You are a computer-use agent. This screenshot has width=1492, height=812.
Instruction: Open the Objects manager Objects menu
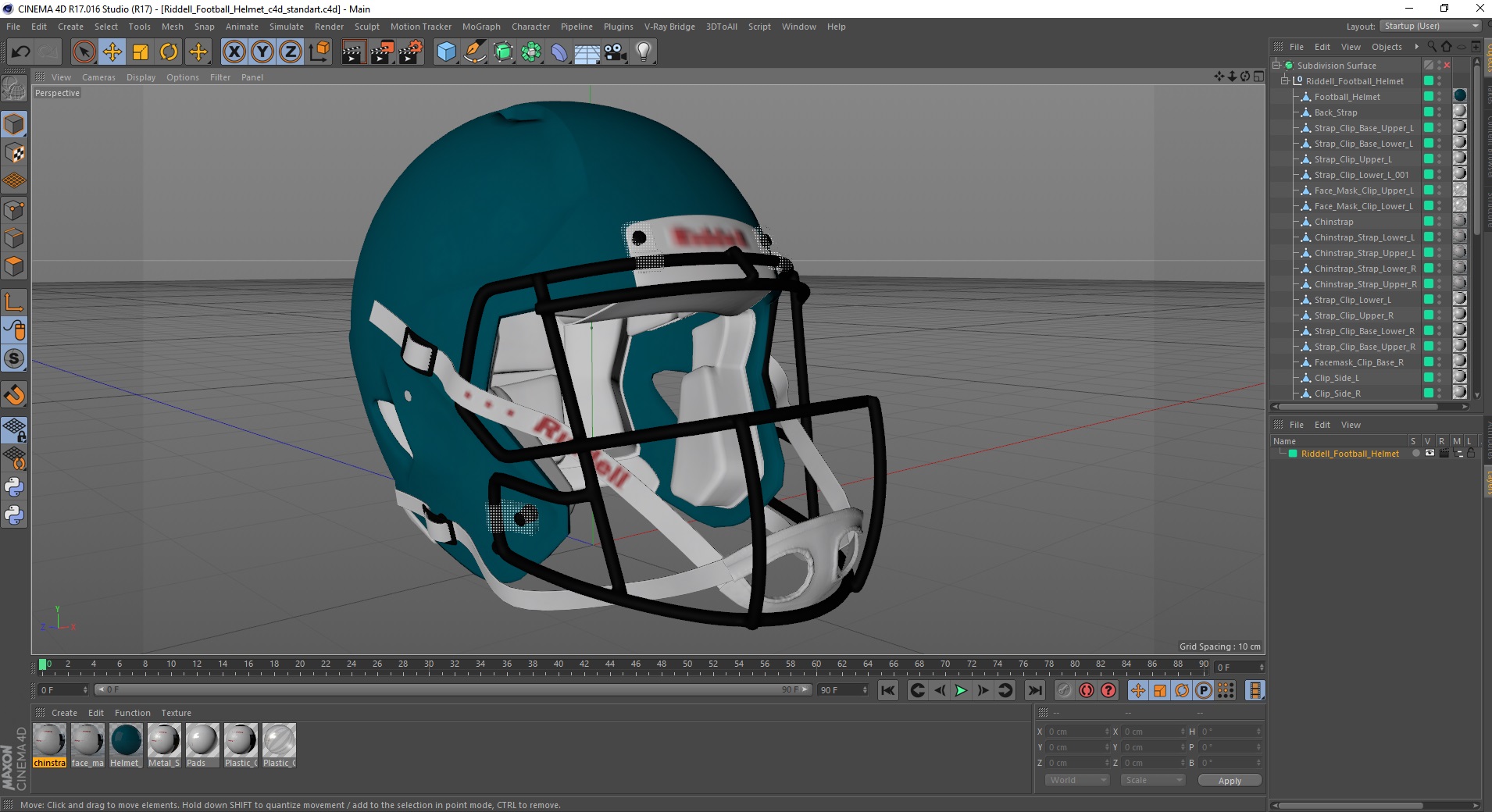pyautogui.click(x=1387, y=47)
